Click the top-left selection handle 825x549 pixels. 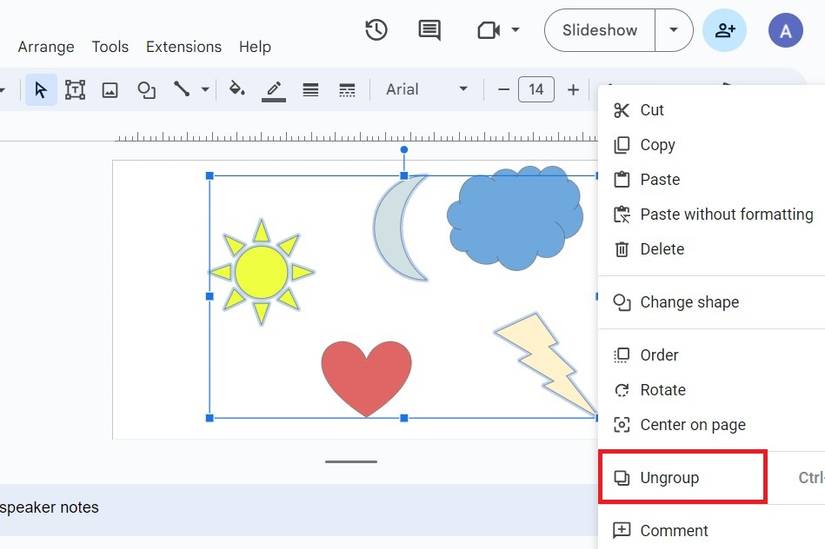(x=209, y=175)
